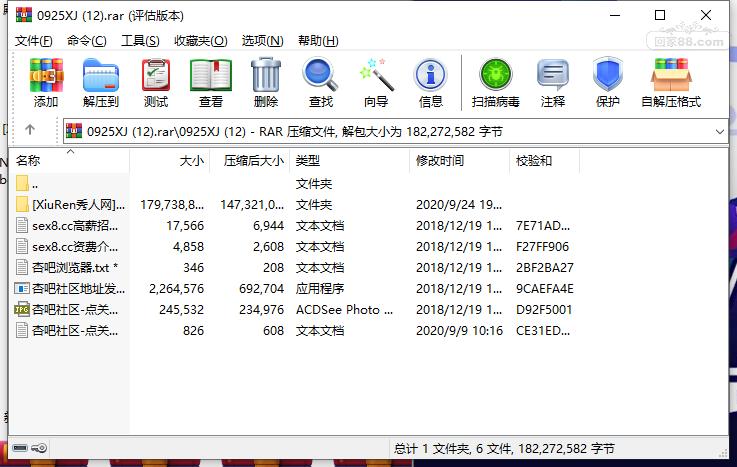Image resolution: width=737 pixels, height=467 pixels.
Task: Click the 扫描病毒 virus scan icon
Action: [495, 75]
